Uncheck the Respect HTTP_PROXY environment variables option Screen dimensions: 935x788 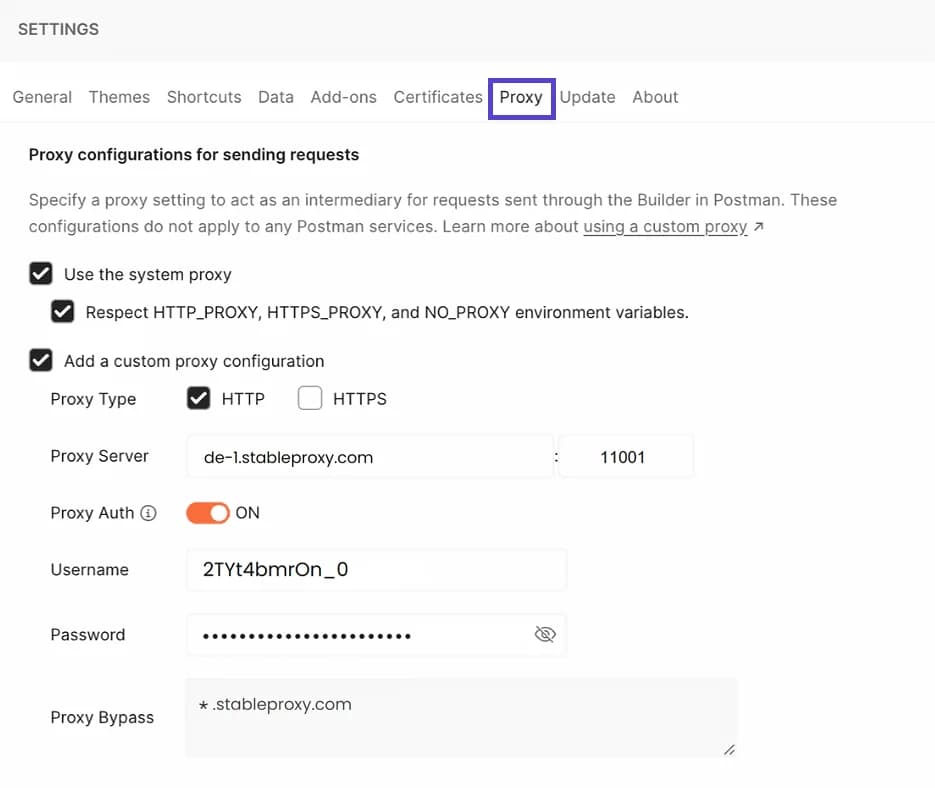point(63,311)
